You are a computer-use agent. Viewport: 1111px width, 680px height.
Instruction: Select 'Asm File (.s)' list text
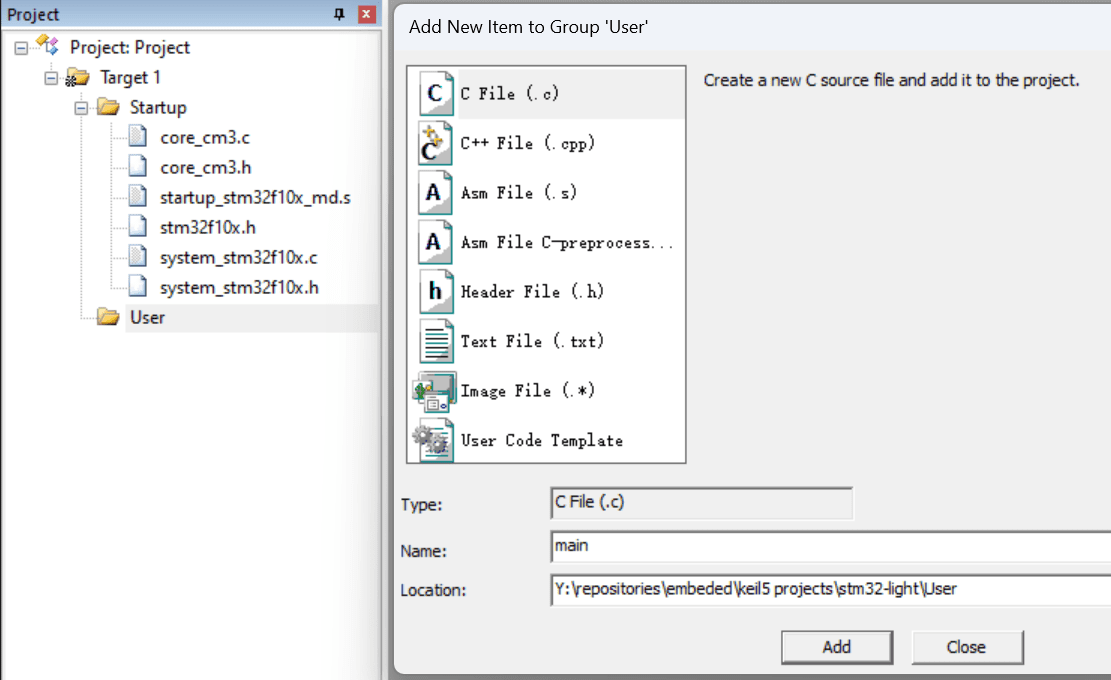(519, 193)
